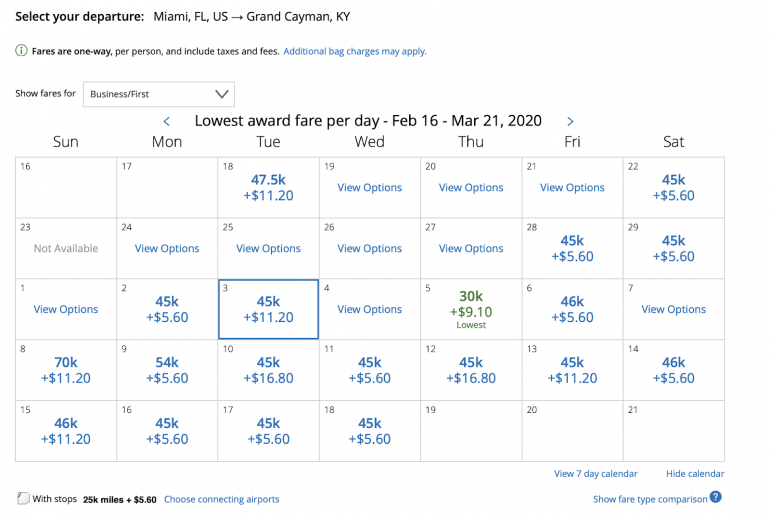Click Hide calendar link
This screenshot has height=516, width=770.
(695, 474)
